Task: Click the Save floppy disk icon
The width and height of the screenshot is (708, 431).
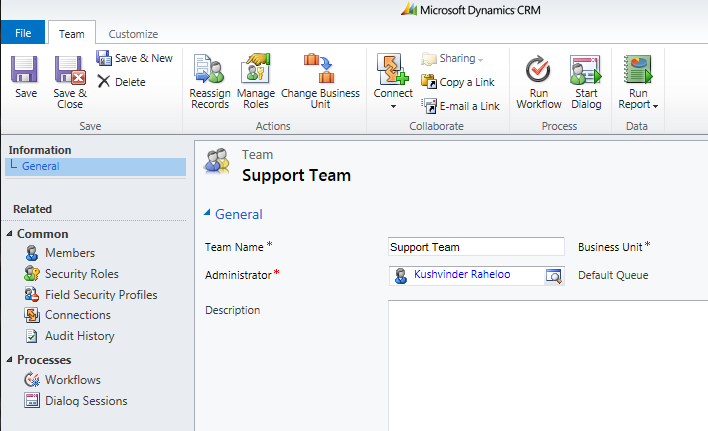Action: coord(24,69)
